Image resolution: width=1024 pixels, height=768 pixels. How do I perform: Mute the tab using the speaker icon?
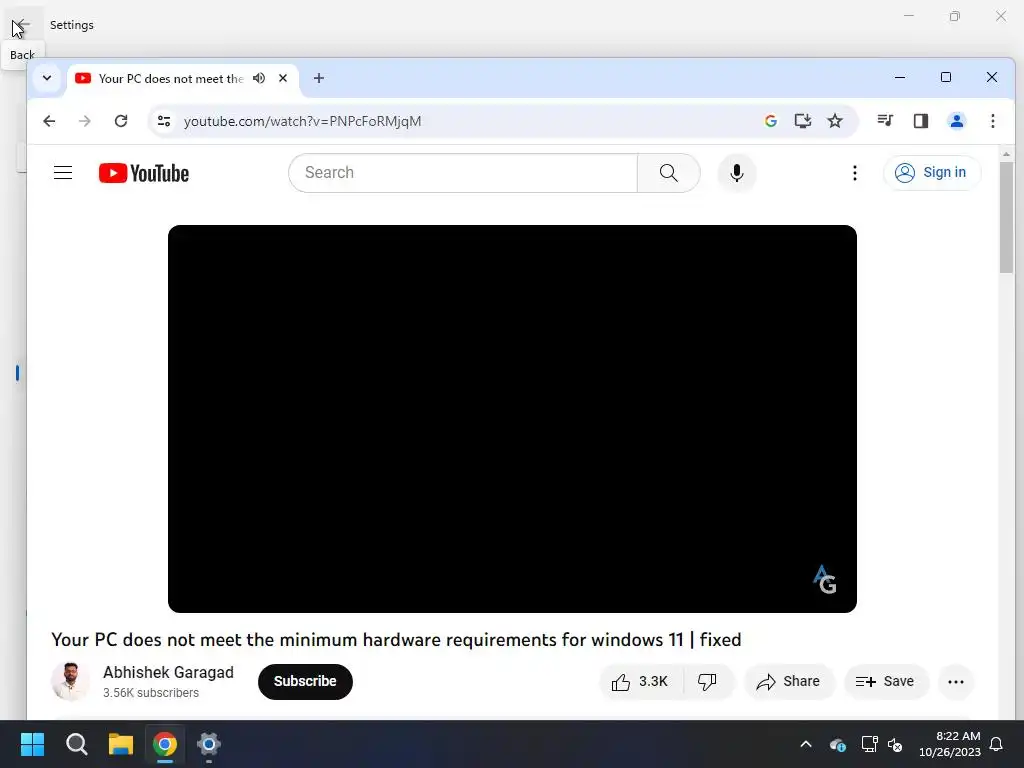pos(259,78)
